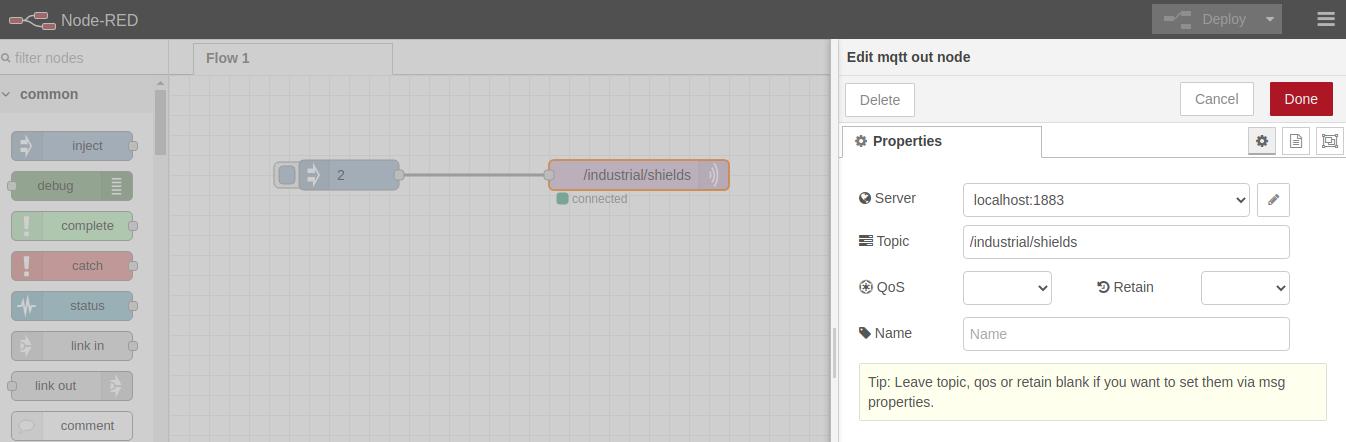Focus the filter nodes search field
This screenshot has height=442, width=1346.
point(84,58)
